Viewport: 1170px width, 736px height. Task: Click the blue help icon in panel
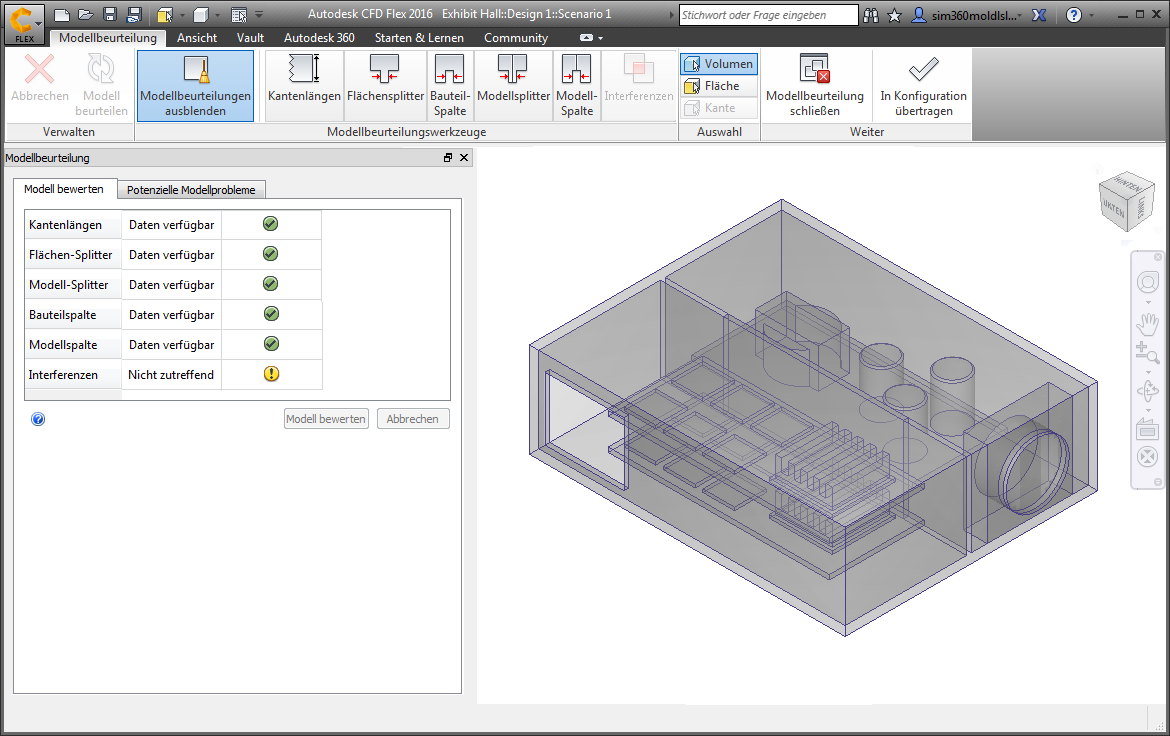[38, 420]
